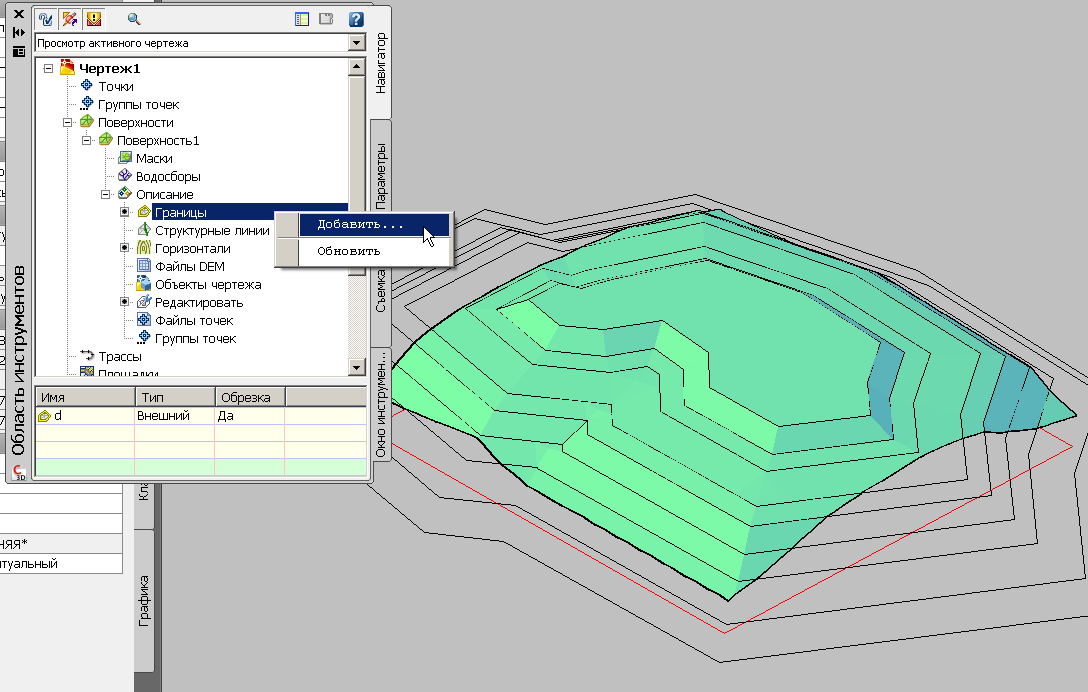
Task: Collapse the Поверхность1 tree node
Action: click(87, 141)
